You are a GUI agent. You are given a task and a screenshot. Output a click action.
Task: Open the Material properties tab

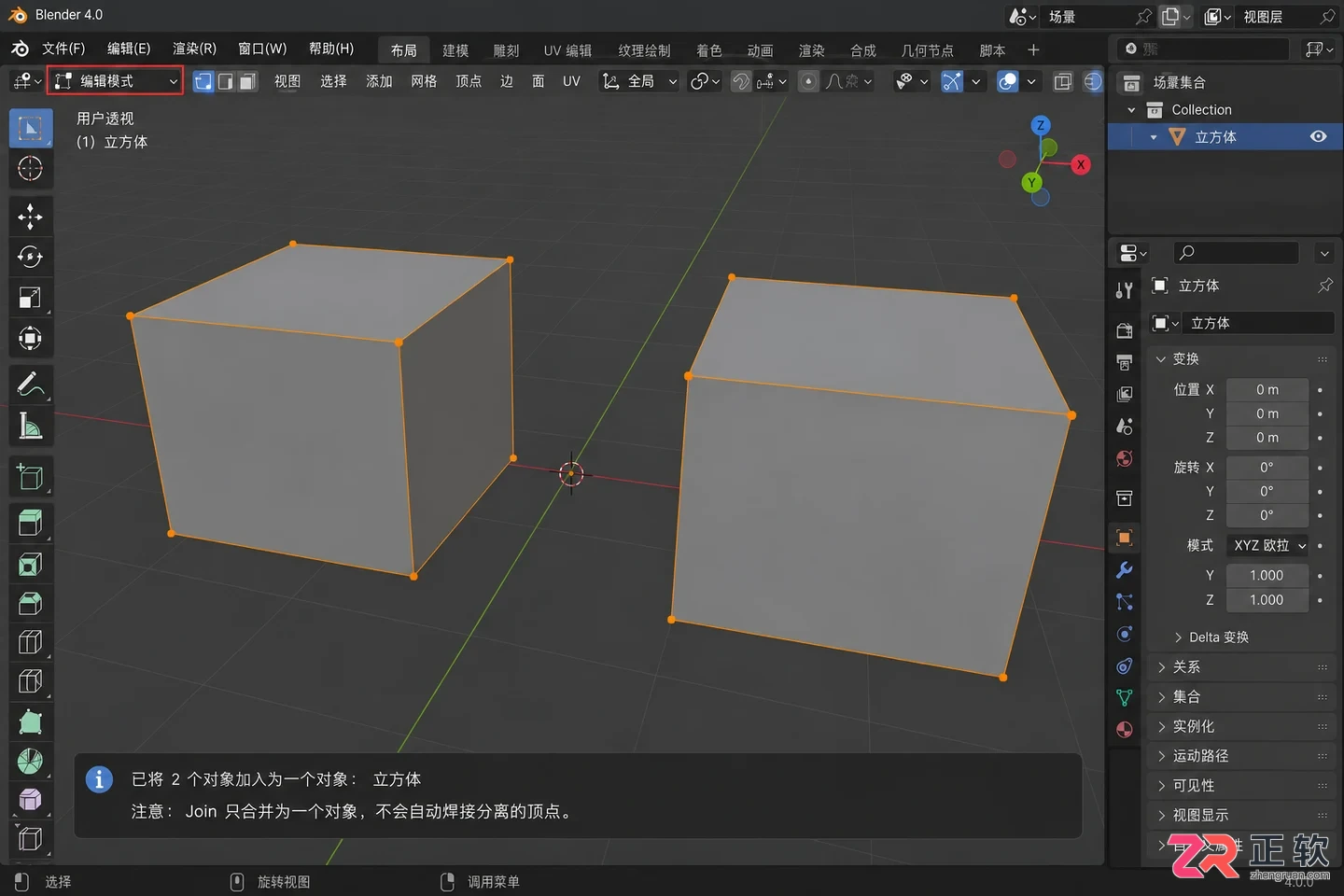[x=1125, y=730]
